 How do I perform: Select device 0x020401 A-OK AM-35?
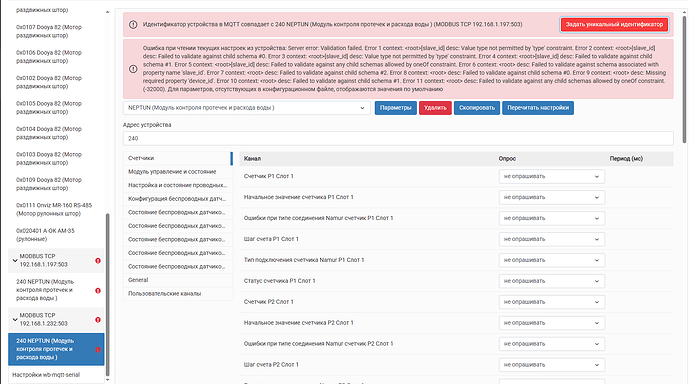point(56,235)
